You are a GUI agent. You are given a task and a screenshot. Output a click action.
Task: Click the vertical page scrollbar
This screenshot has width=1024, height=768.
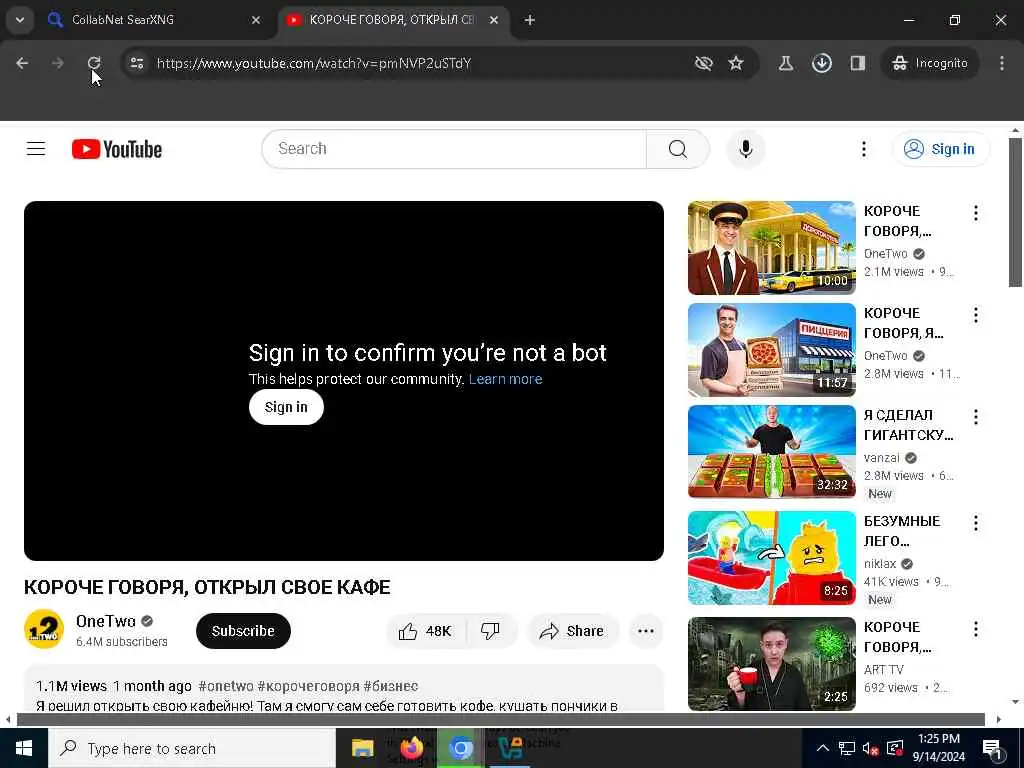click(1015, 212)
